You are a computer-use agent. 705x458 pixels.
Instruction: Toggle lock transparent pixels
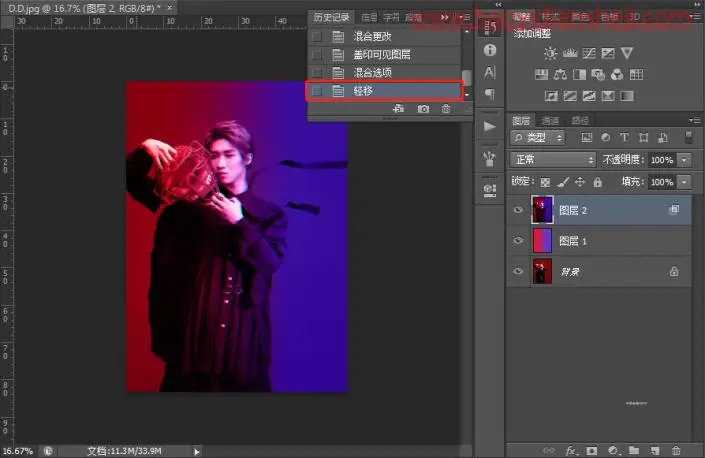coord(545,182)
